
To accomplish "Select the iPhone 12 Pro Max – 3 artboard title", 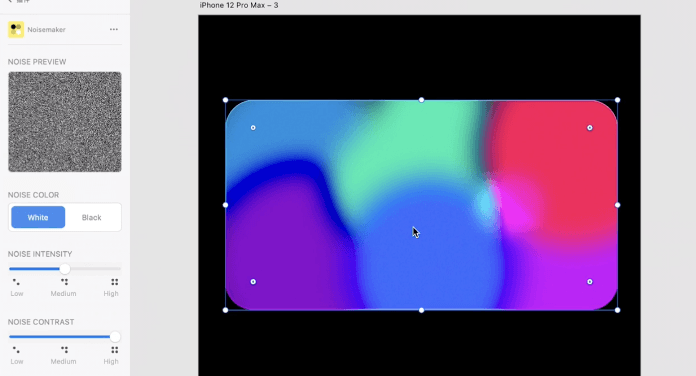I will 239,5.
